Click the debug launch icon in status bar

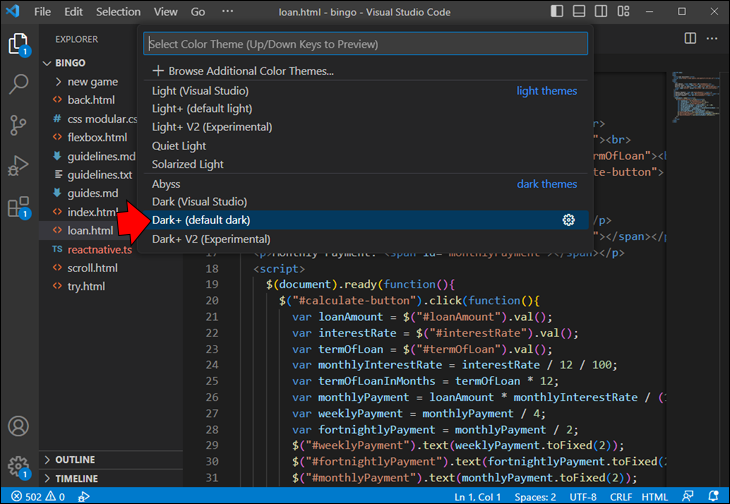click(84, 497)
